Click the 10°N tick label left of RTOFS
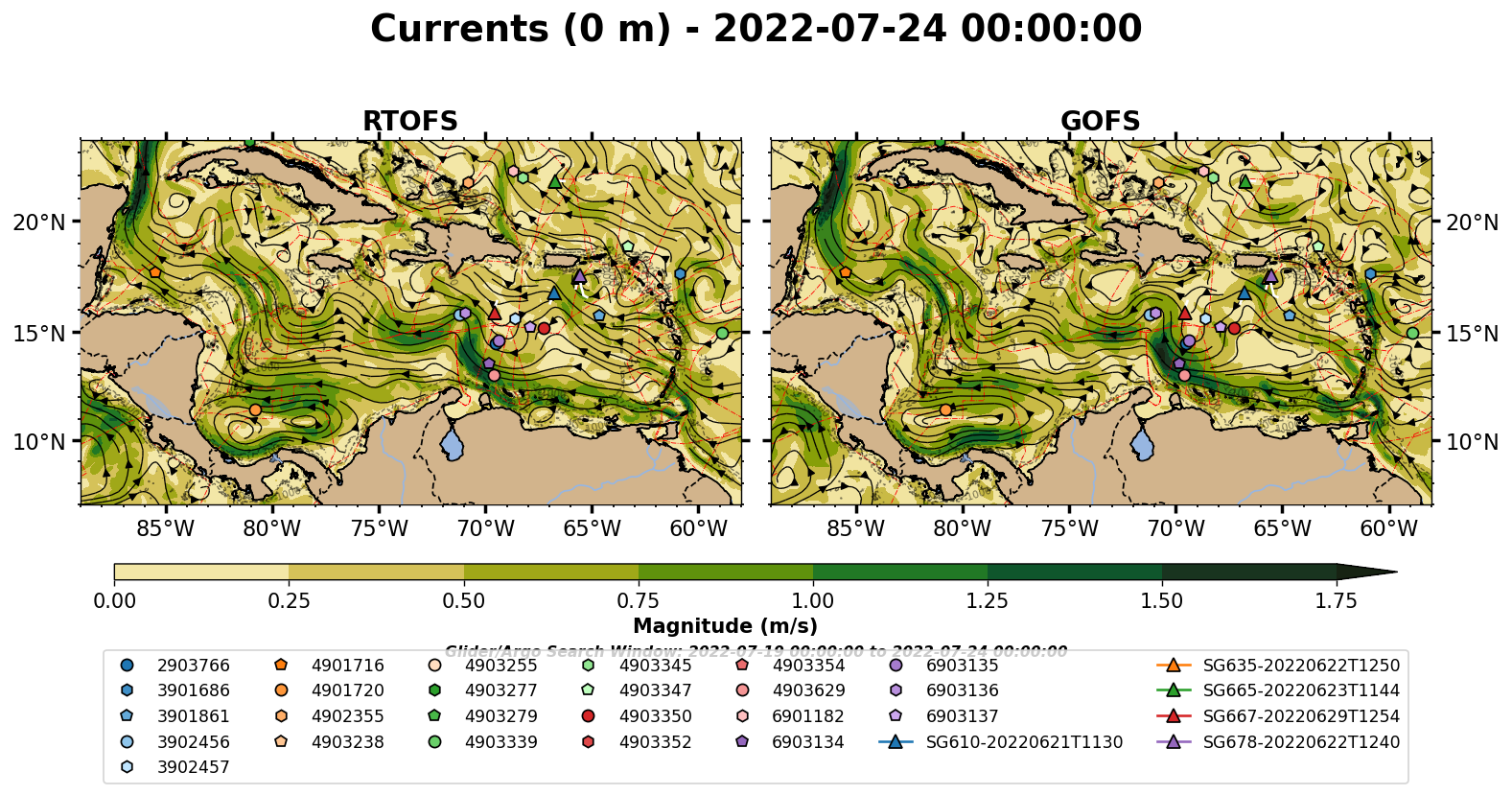The image size is (1512, 795). 40,442
